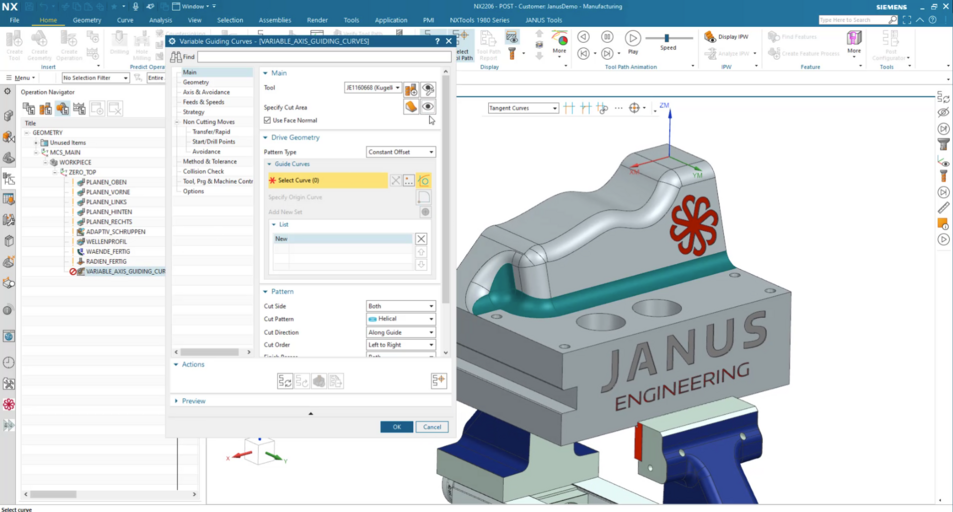Viewport: 953px width, 512px height.
Task: Open the Tool dropdown JE1160668
Action: click(x=373, y=88)
